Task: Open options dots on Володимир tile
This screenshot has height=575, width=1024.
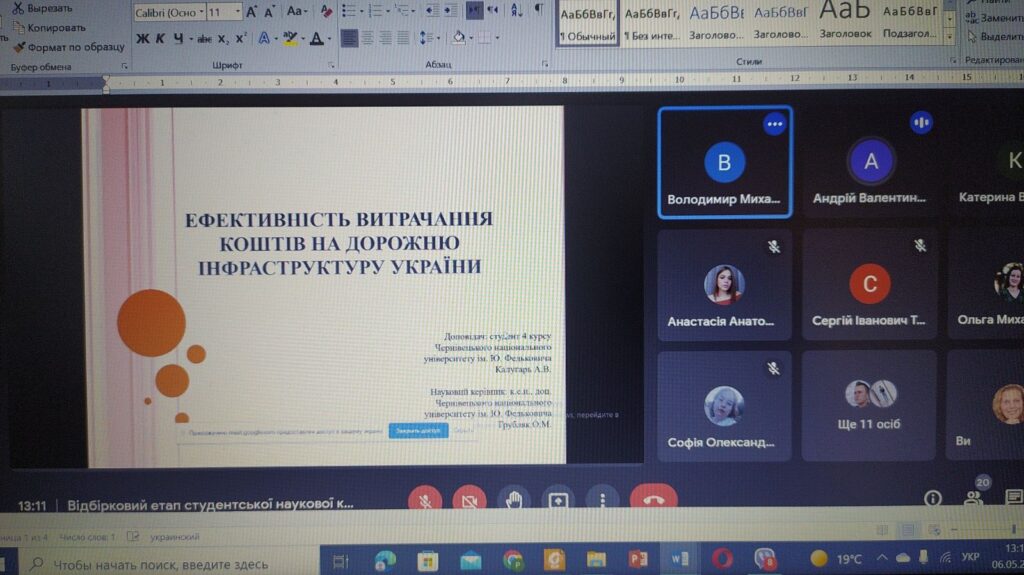Action: [x=775, y=124]
